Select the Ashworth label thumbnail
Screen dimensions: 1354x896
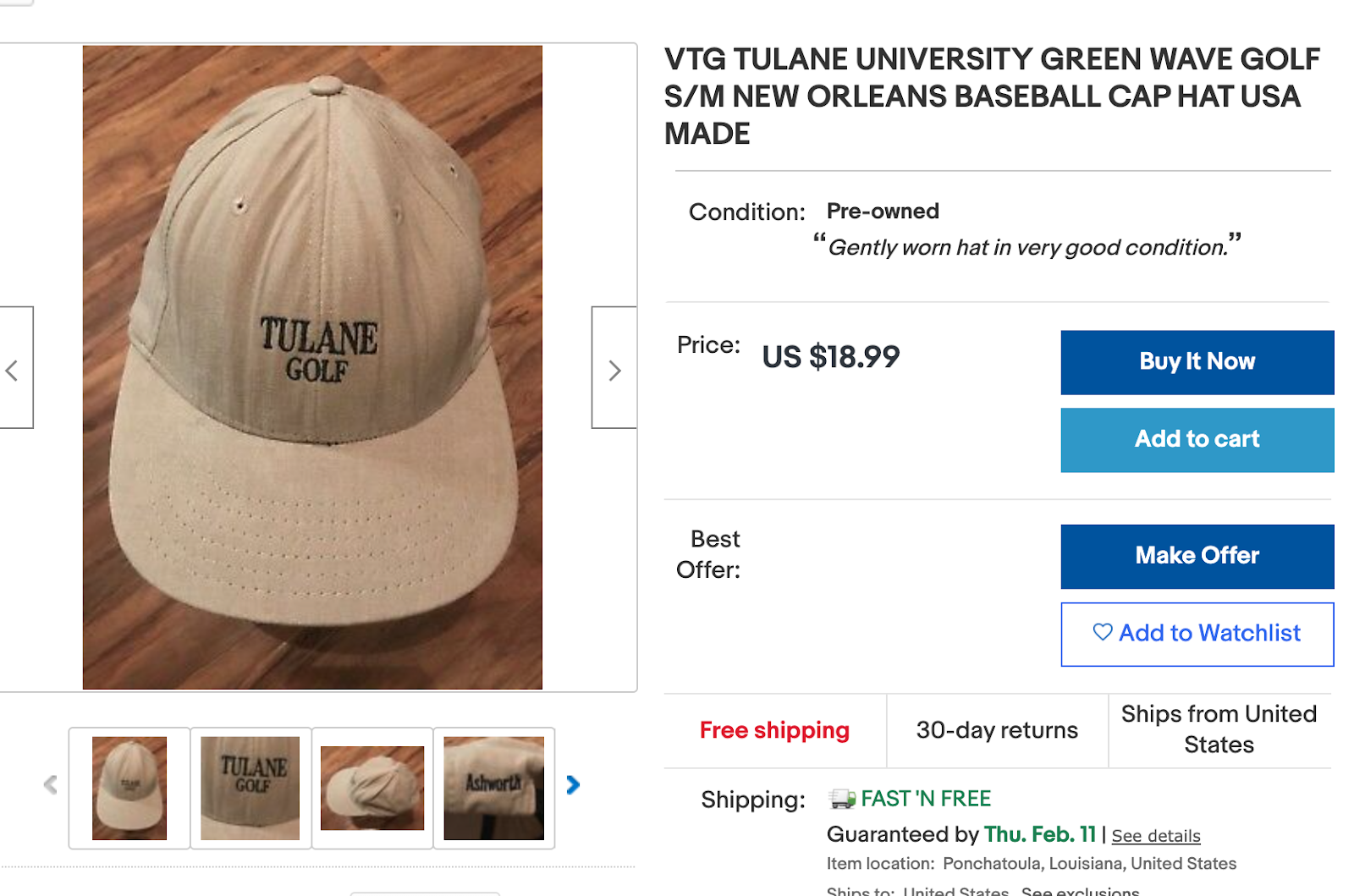click(494, 788)
